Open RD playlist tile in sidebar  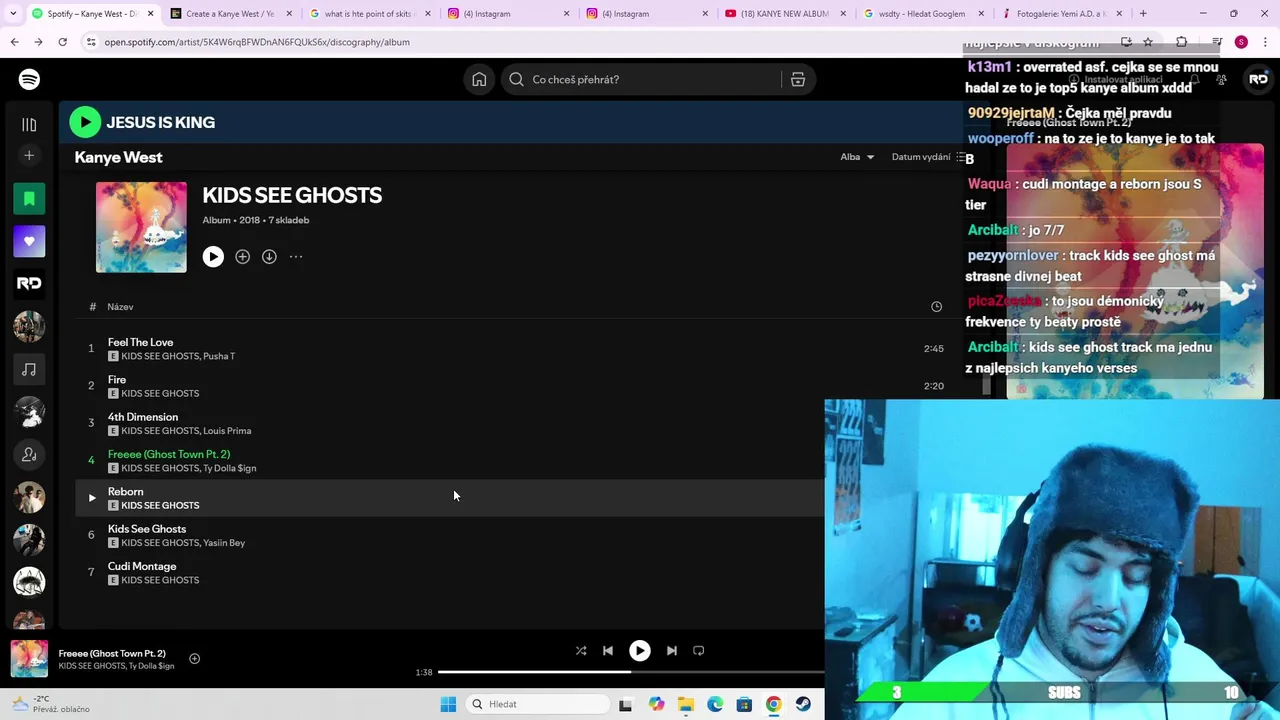click(x=29, y=284)
